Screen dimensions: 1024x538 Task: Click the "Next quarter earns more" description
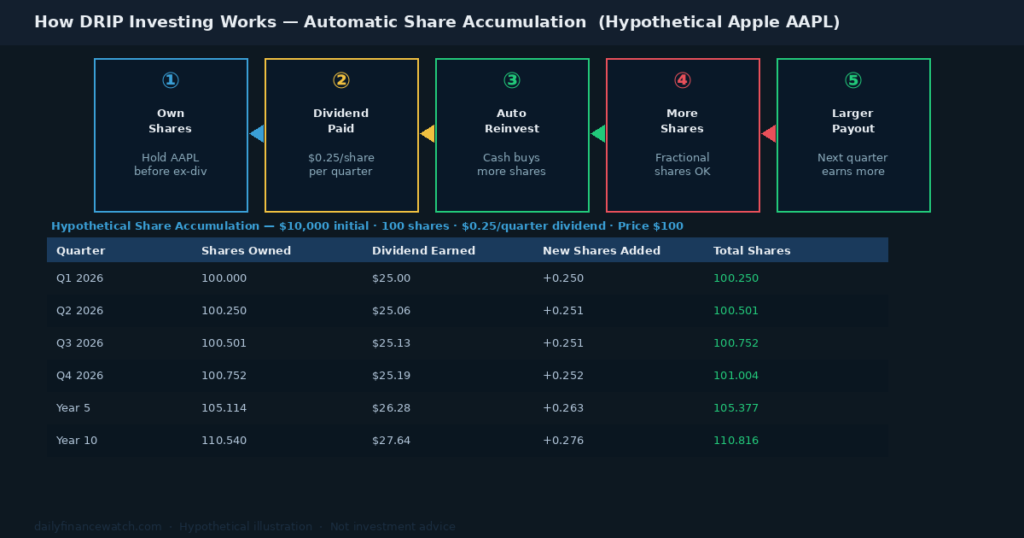(x=853, y=165)
